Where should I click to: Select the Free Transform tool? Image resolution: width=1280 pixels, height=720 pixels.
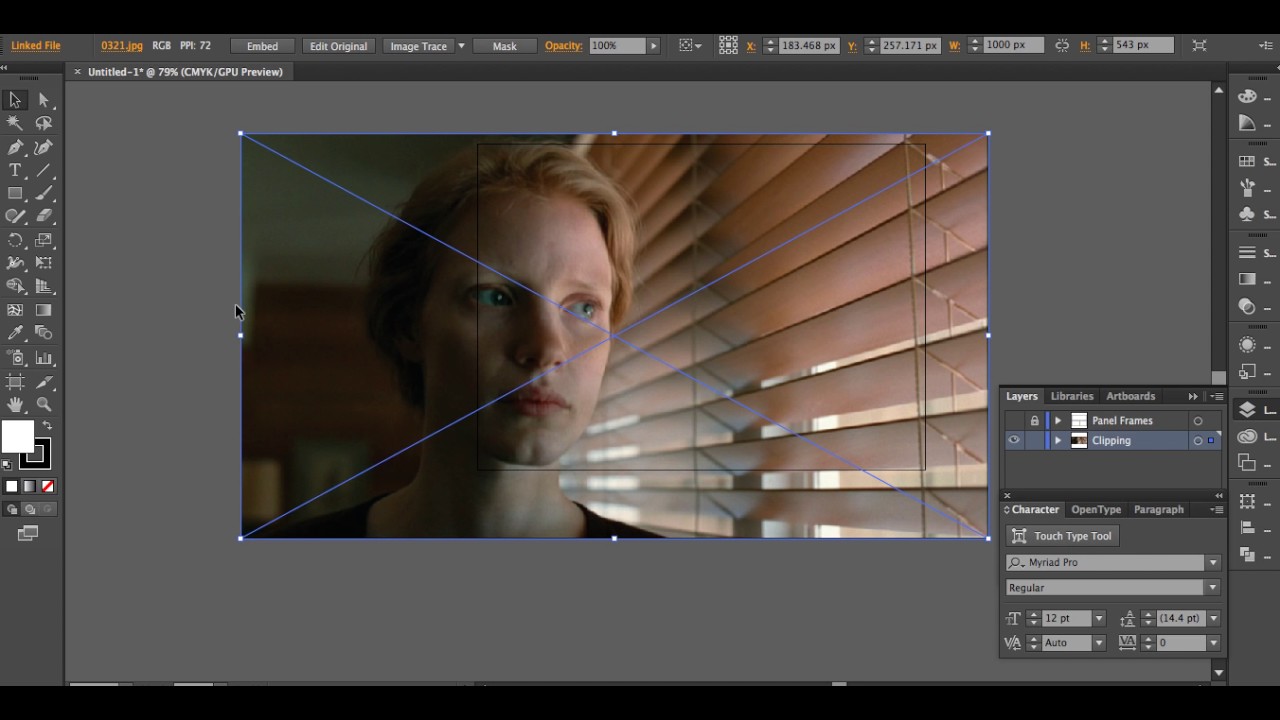point(44,263)
